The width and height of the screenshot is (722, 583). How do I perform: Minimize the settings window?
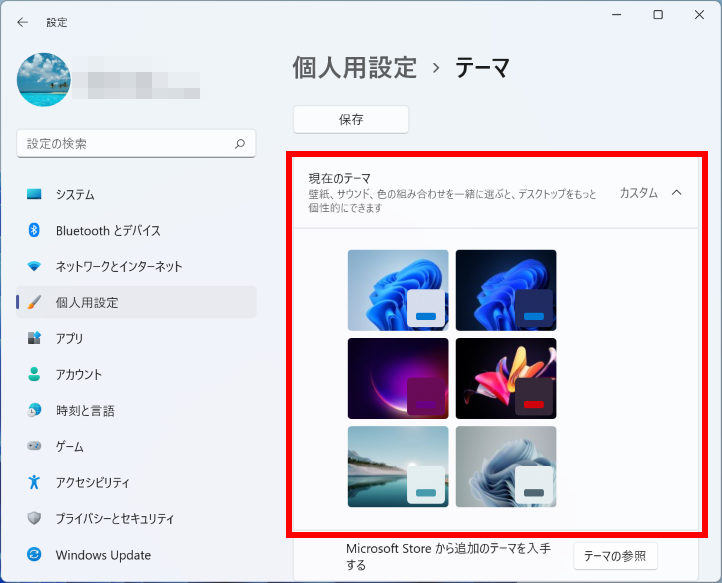617,15
